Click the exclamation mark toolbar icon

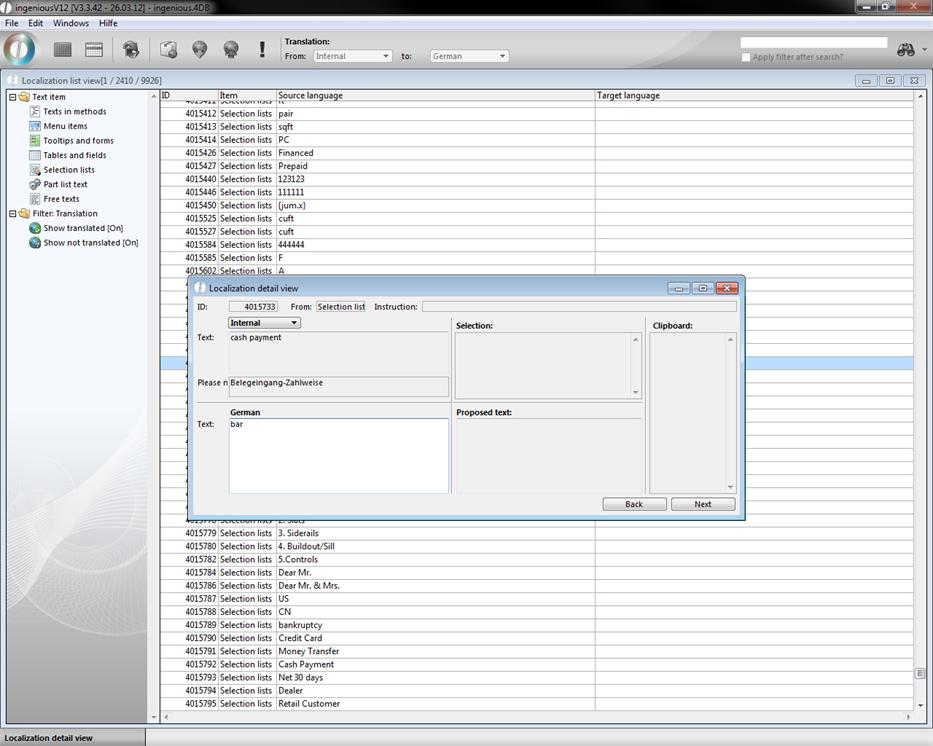(x=262, y=49)
